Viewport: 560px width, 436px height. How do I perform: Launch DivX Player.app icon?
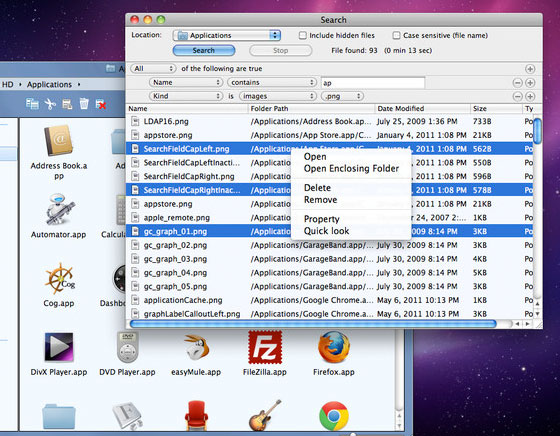point(59,347)
